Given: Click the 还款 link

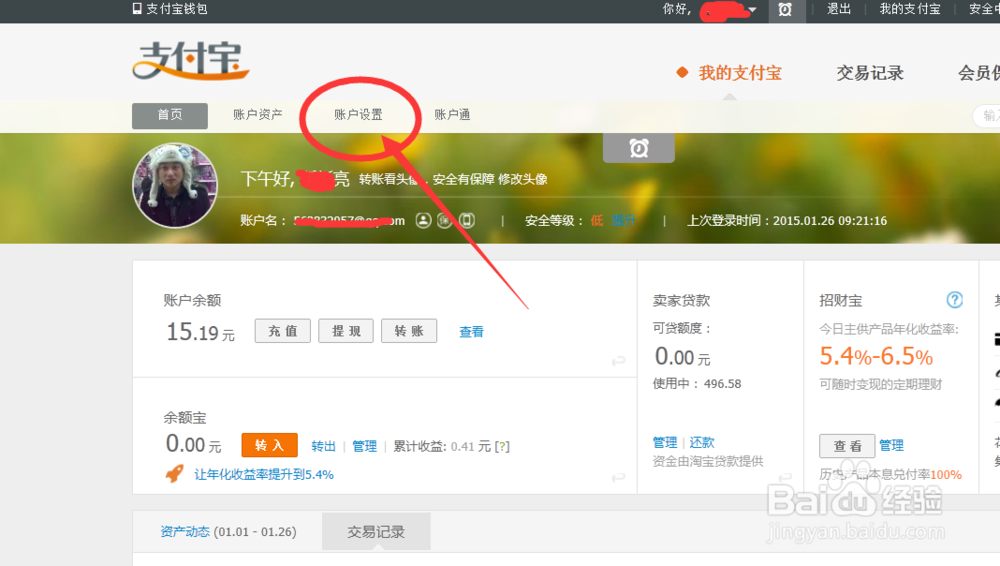Looking at the screenshot, I should coord(702,442).
